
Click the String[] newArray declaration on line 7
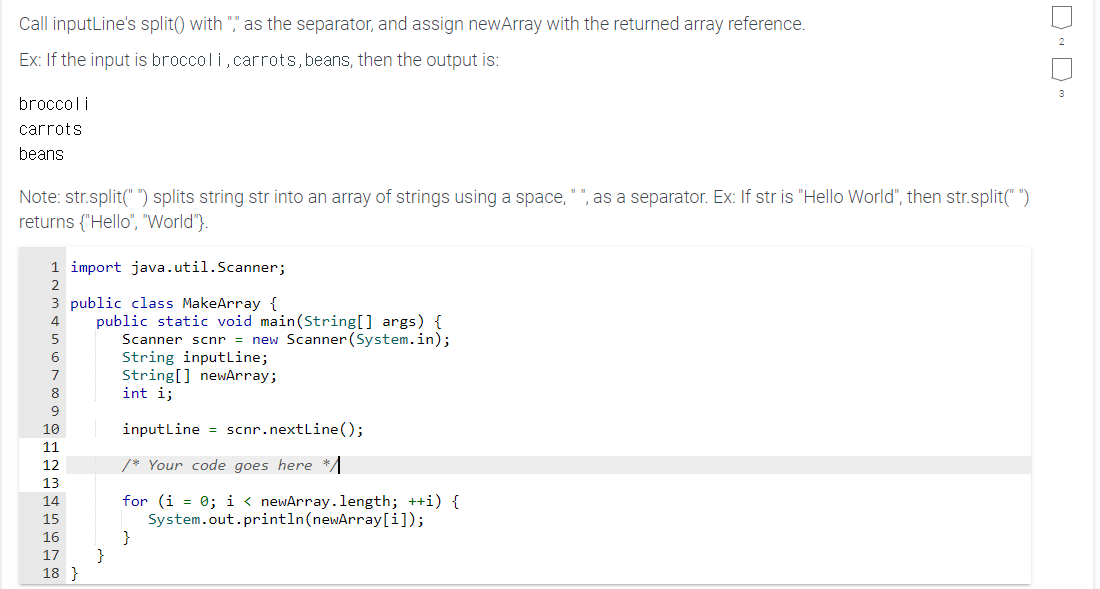tap(200, 374)
